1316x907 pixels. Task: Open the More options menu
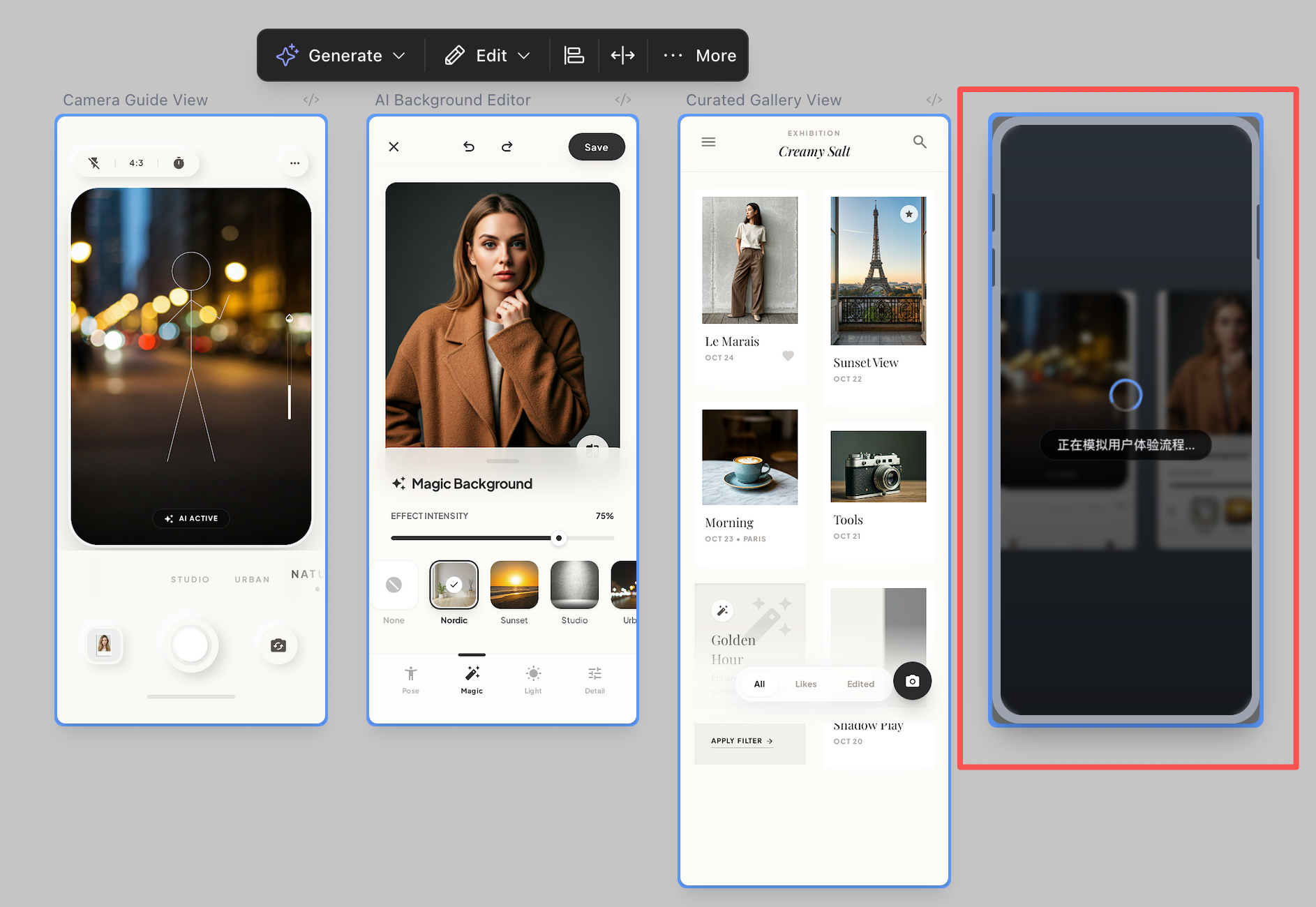(699, 55)
